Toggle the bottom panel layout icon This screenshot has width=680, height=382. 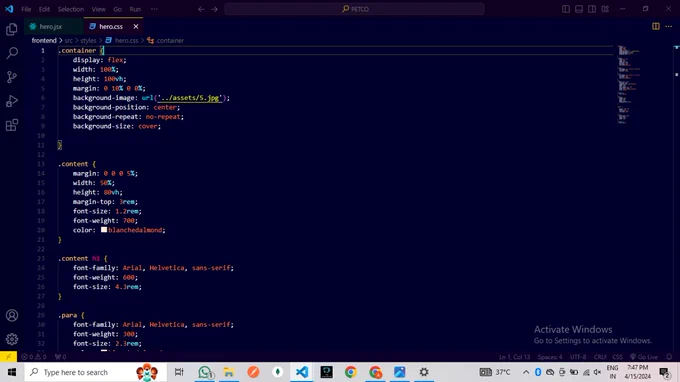[x=579, y=9]
